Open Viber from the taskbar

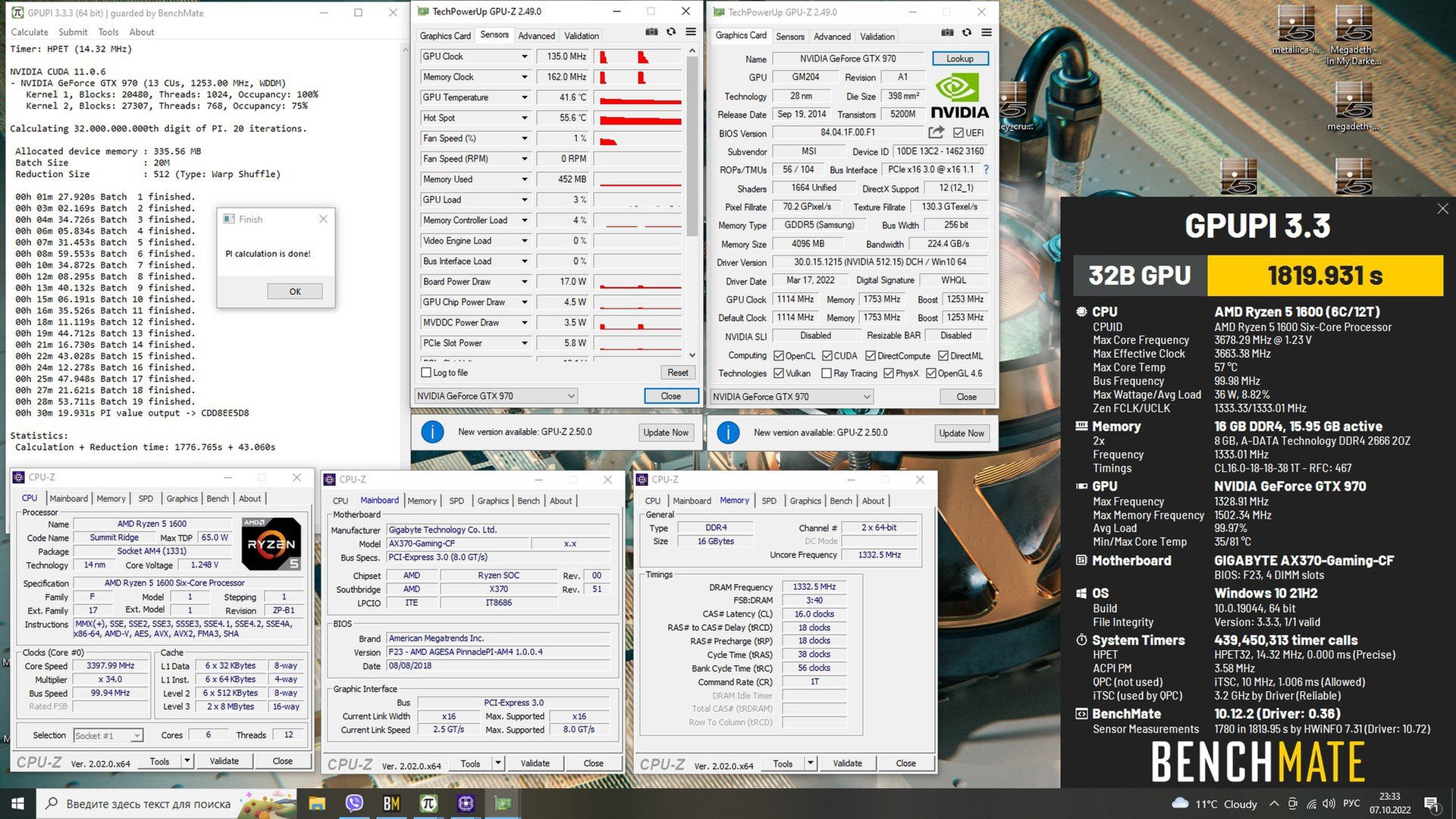tap(354, 803)
